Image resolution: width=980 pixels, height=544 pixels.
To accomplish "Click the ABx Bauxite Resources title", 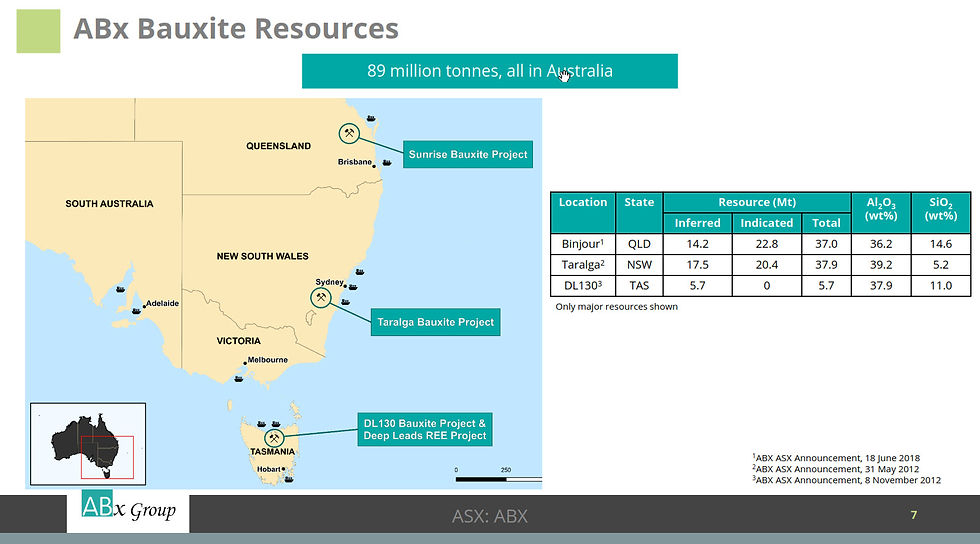I will tap(236, 29).
